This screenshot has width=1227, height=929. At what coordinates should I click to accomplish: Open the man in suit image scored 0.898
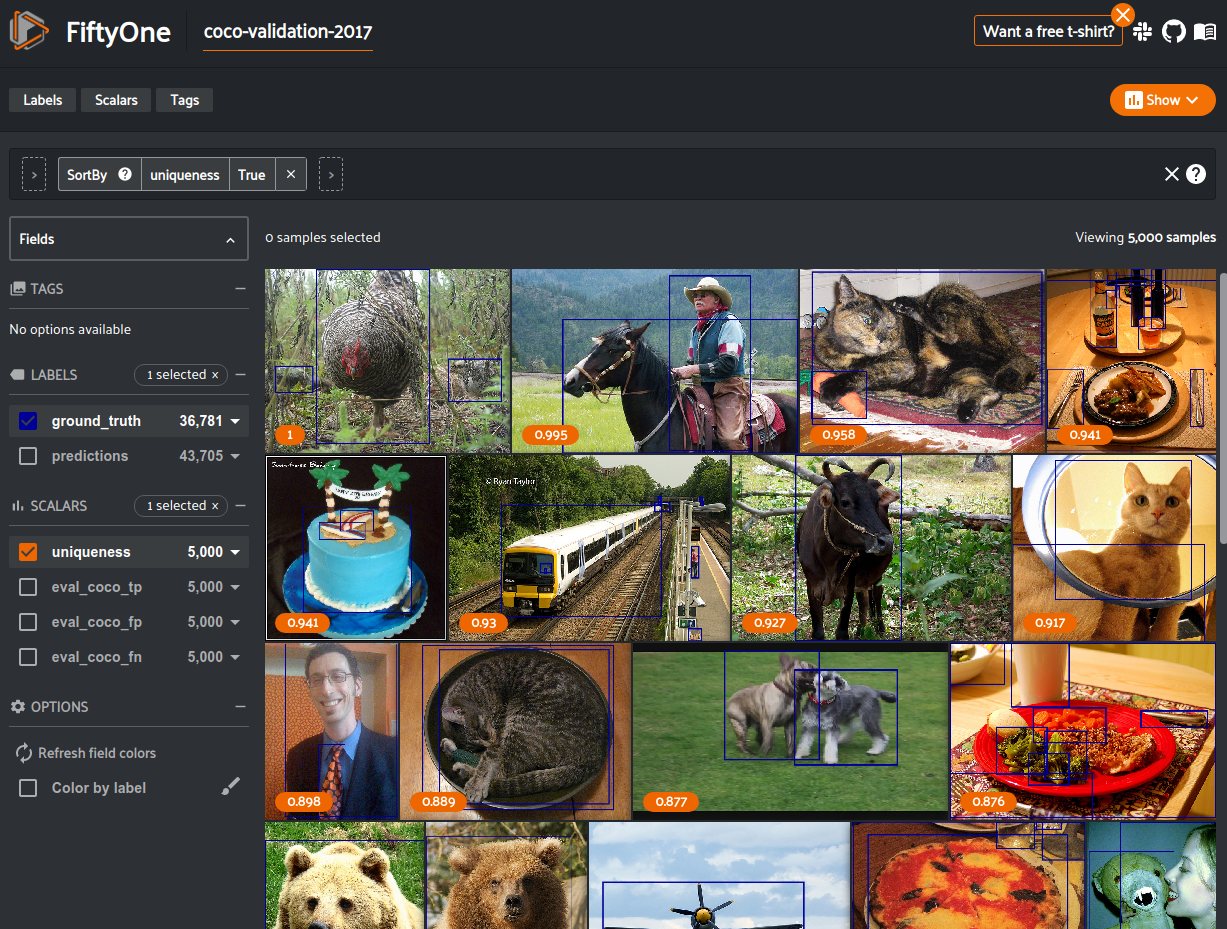(x=332, y=731)
